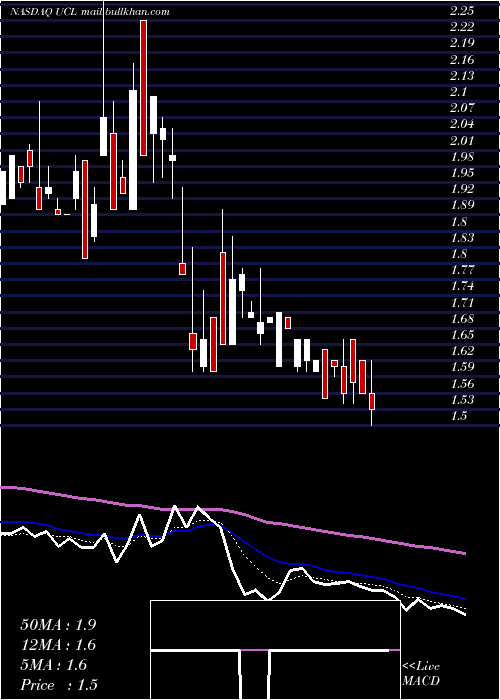
Task: Select the 1.95 axis label
Action: point(462,173)
